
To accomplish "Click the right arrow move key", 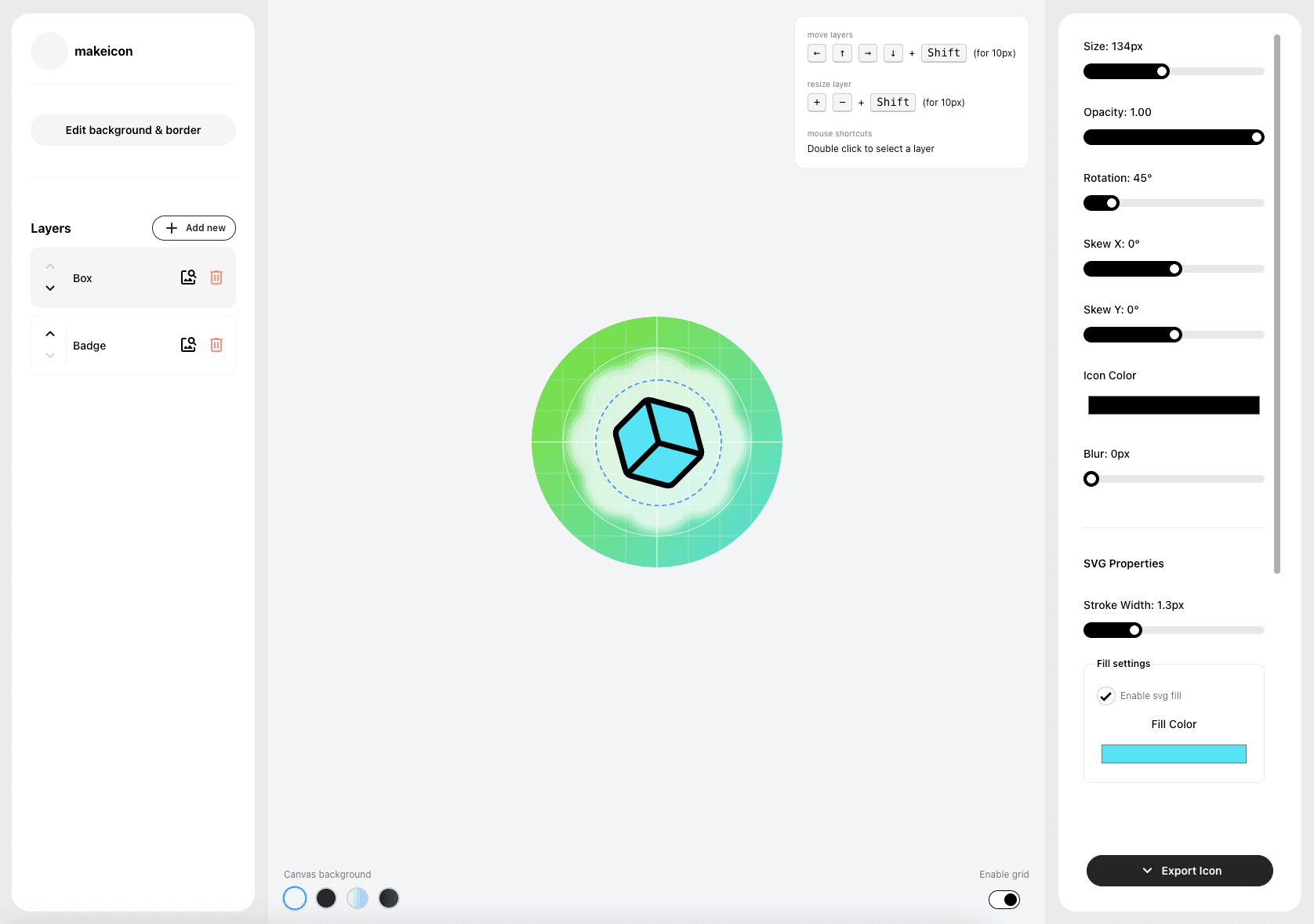I will pos(868,53).
